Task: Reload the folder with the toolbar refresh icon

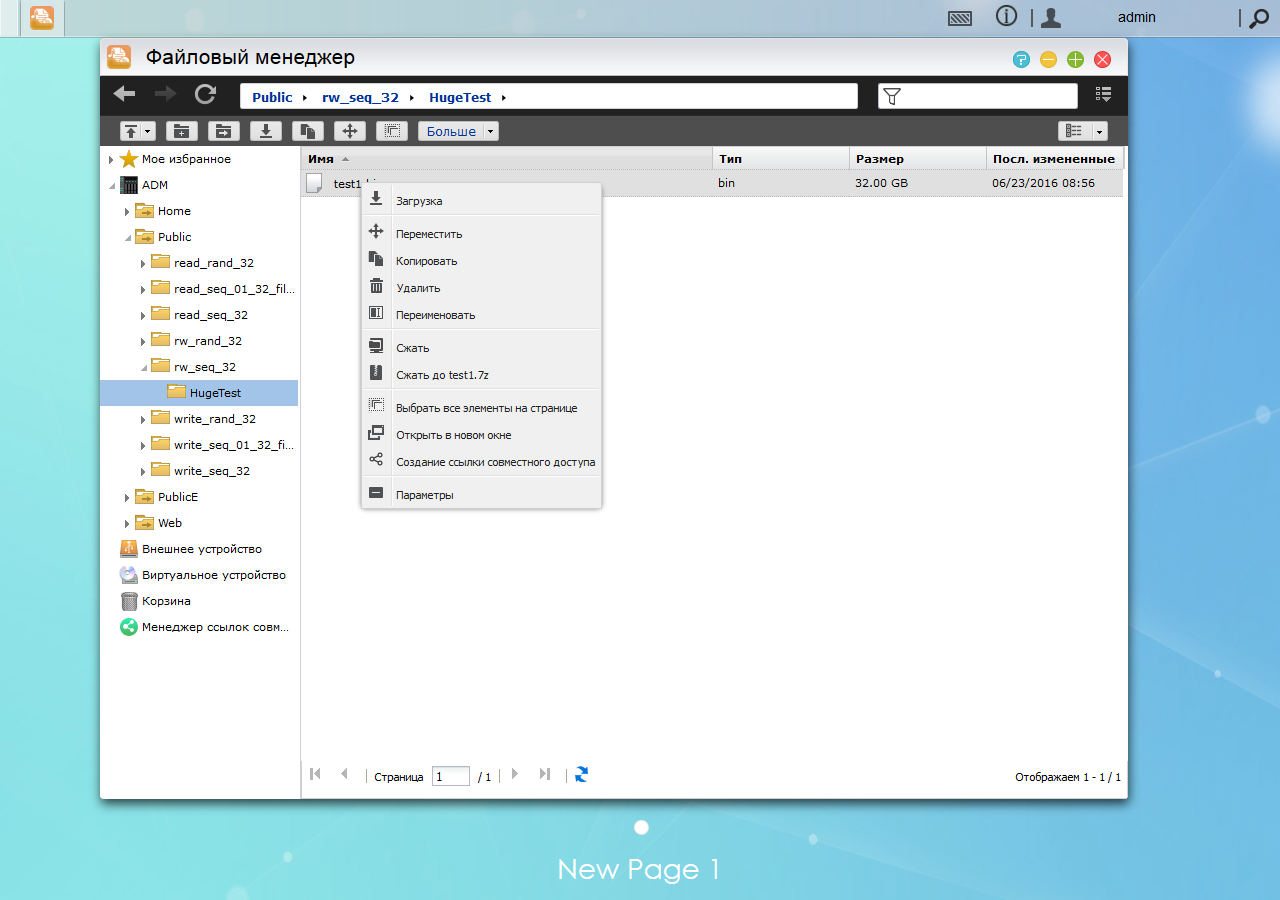Action: tap(205, 94)
